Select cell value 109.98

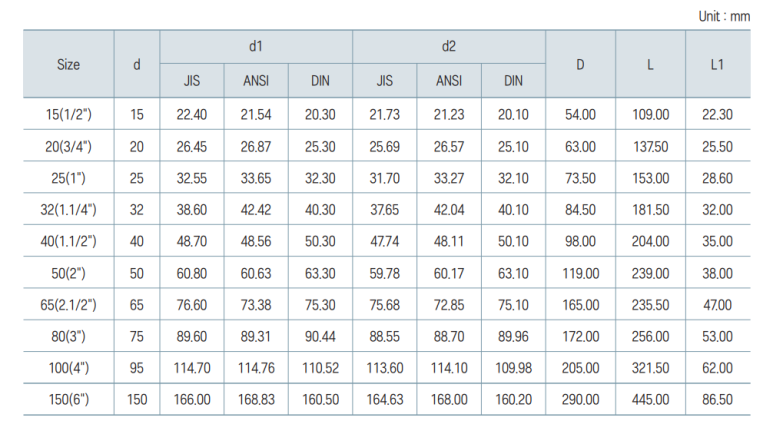(513, 368)
